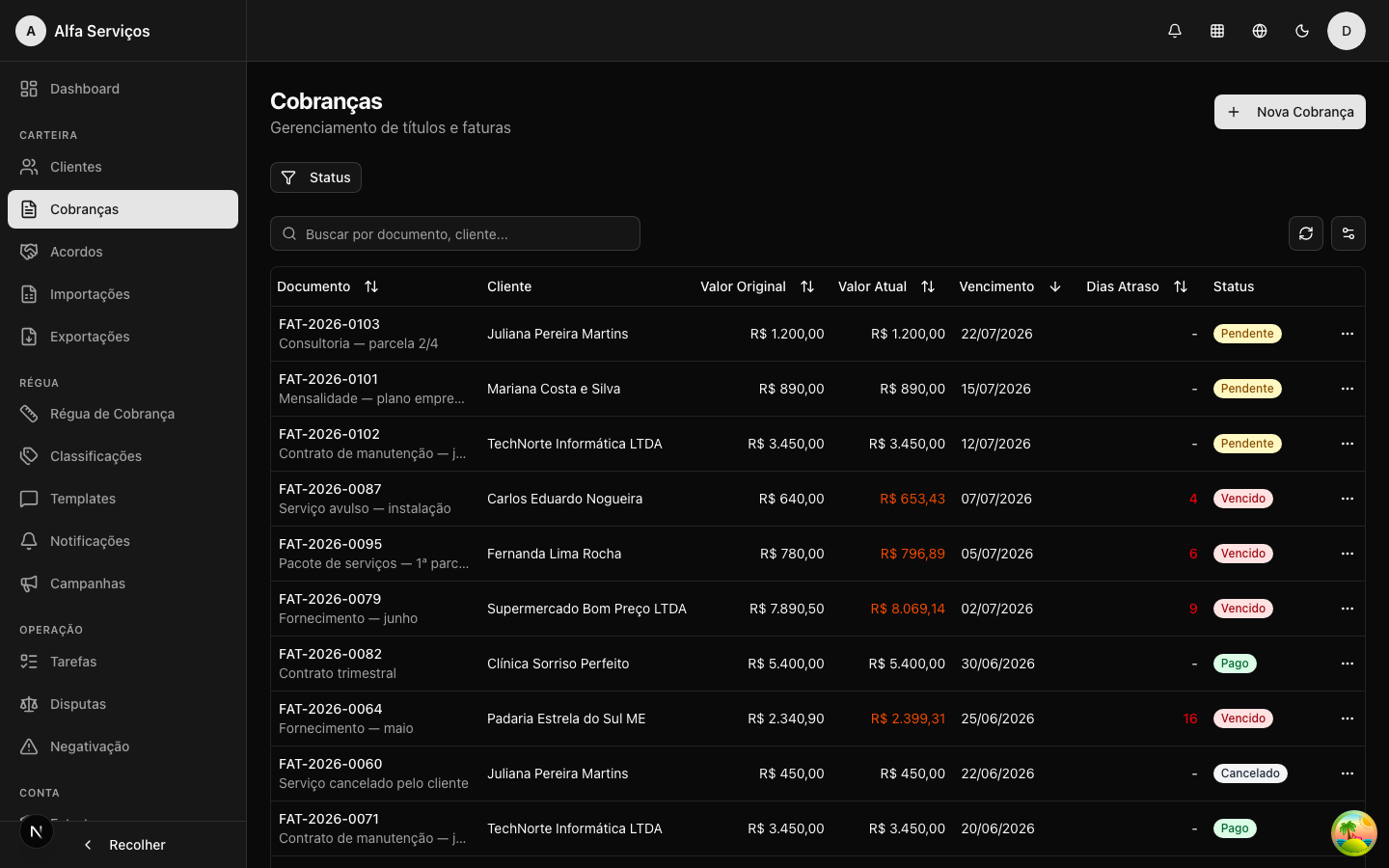1389x868 pixels.
Task: Click the Status column header
Action: tap(1234, 286)
